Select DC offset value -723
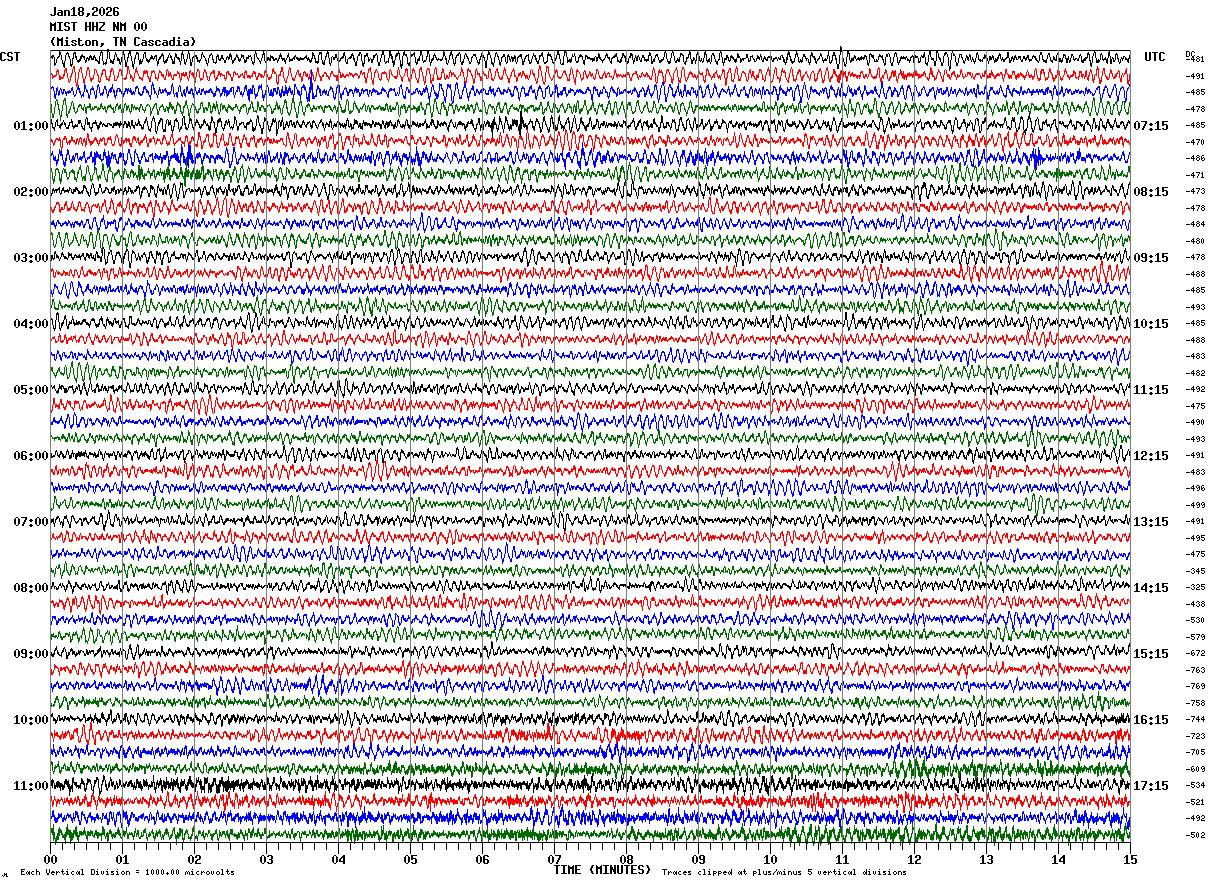1210x886 pixels. [1195, 736]
